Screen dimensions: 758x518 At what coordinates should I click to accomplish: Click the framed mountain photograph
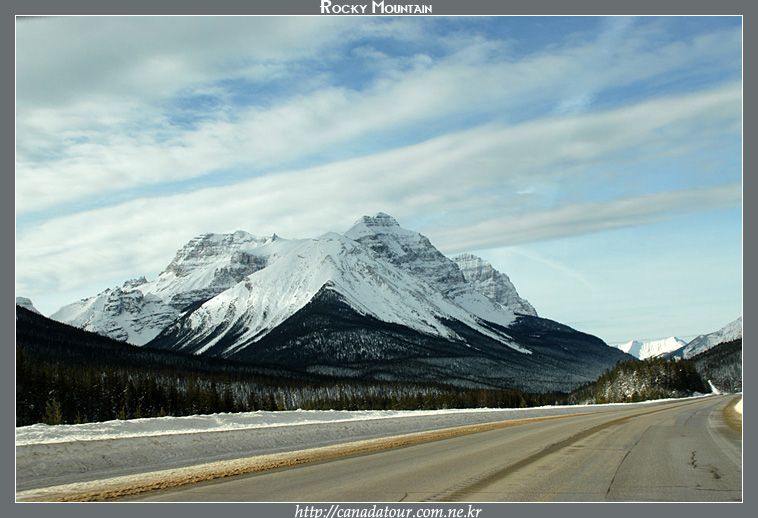(x=379, y=259)
